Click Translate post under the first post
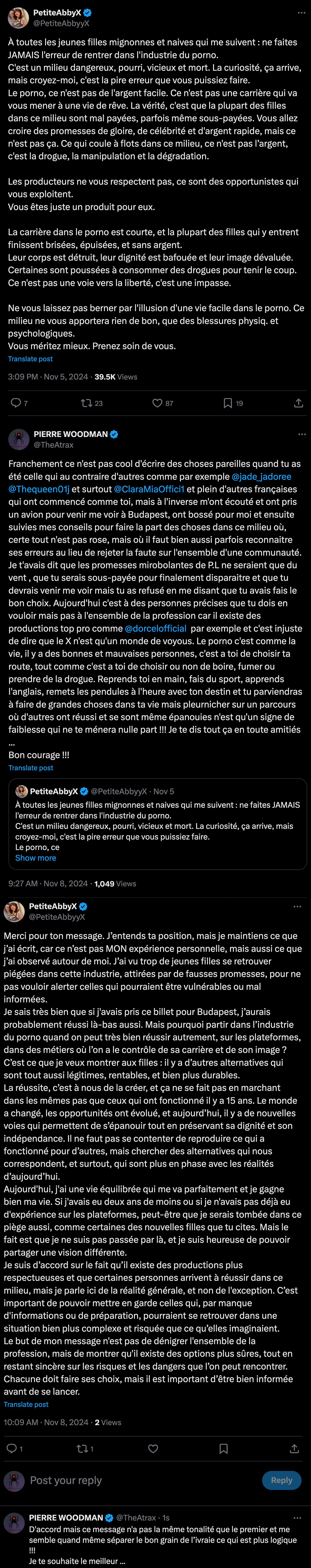The width and height of the screenshot is (311, 1568). coord(30,359)
